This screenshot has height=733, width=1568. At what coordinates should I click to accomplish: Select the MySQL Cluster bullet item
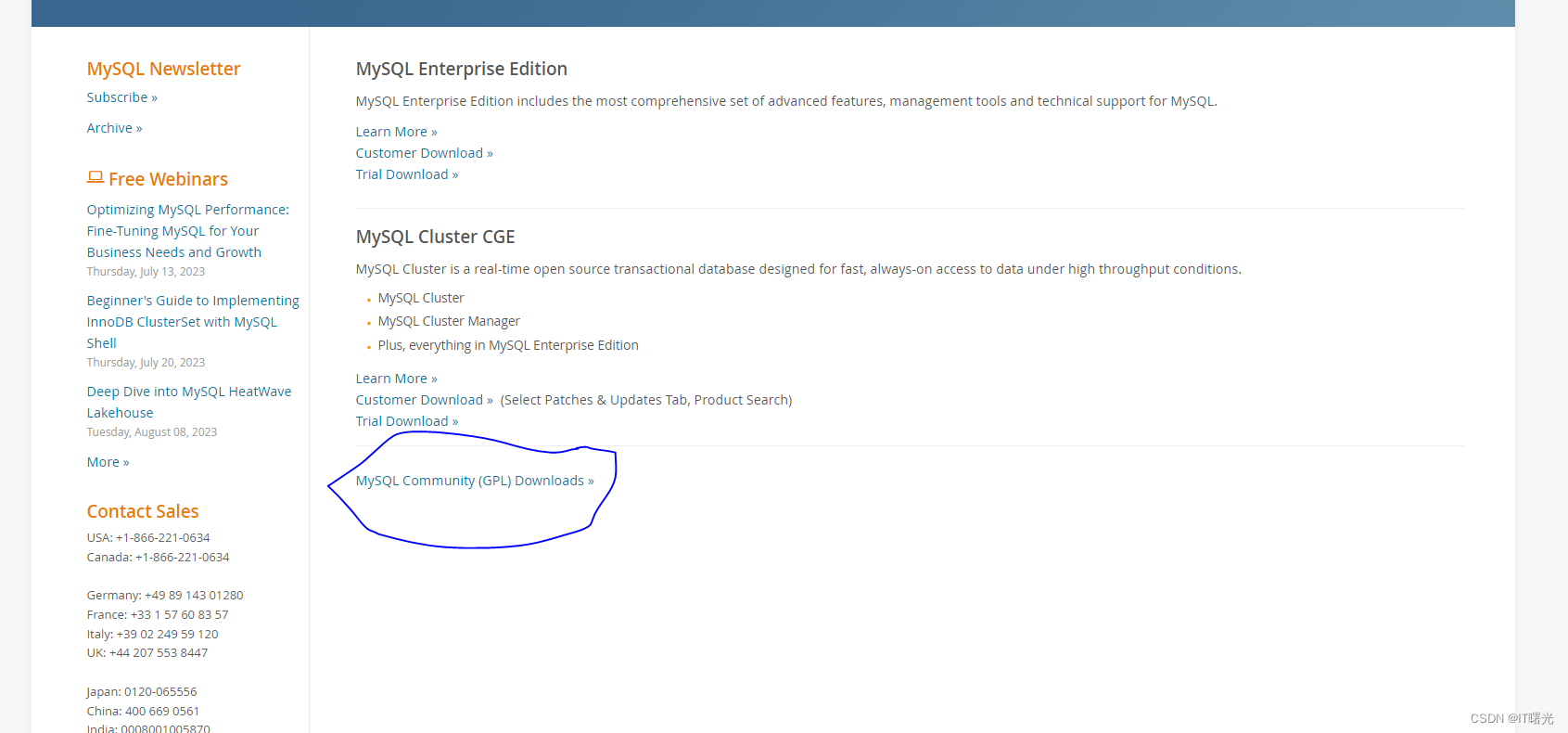(x=421, y=298)
